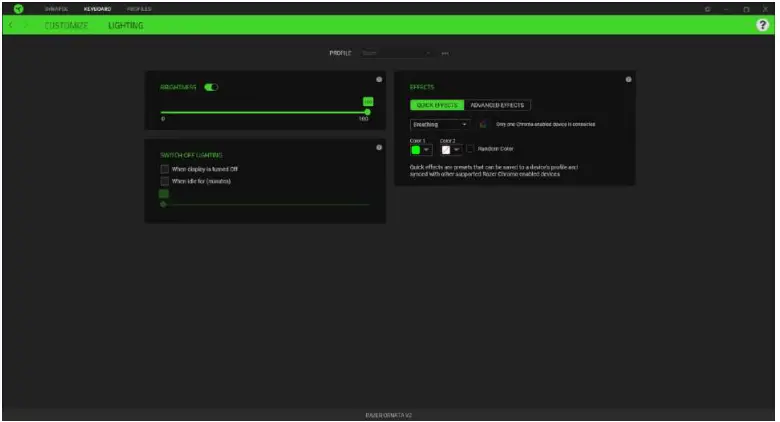Check the Random Color checkbox
Screen dimensions: 780x422
pos(470,149)
